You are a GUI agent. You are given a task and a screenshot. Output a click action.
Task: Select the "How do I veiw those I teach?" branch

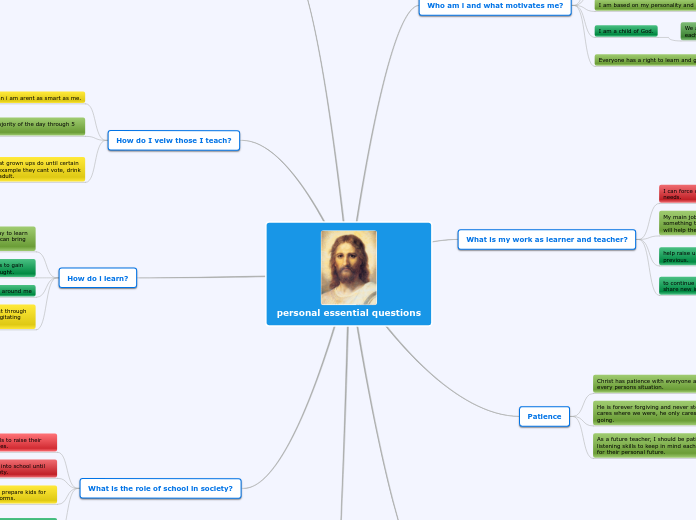[174, 140]
